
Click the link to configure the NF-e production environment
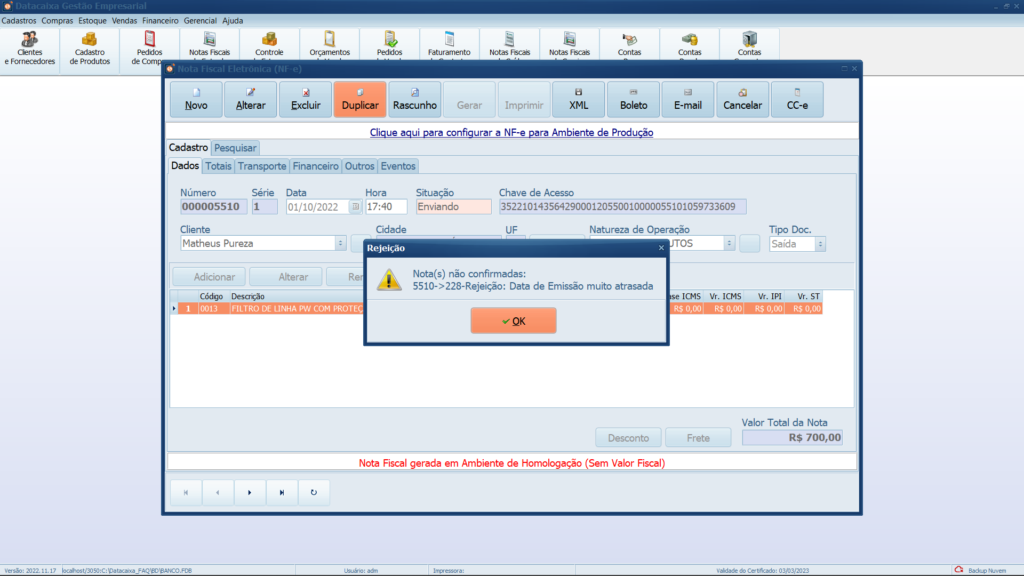512,132
